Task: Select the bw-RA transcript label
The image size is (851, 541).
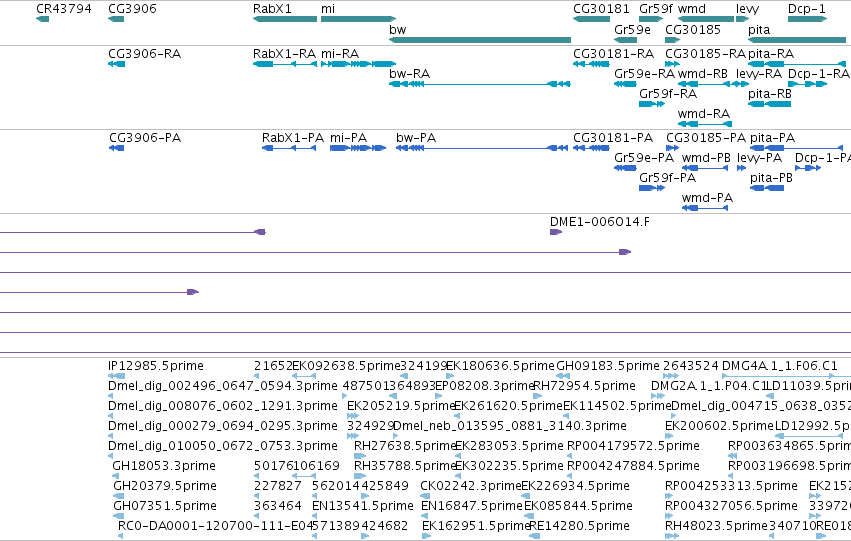Action: (409, 74)
